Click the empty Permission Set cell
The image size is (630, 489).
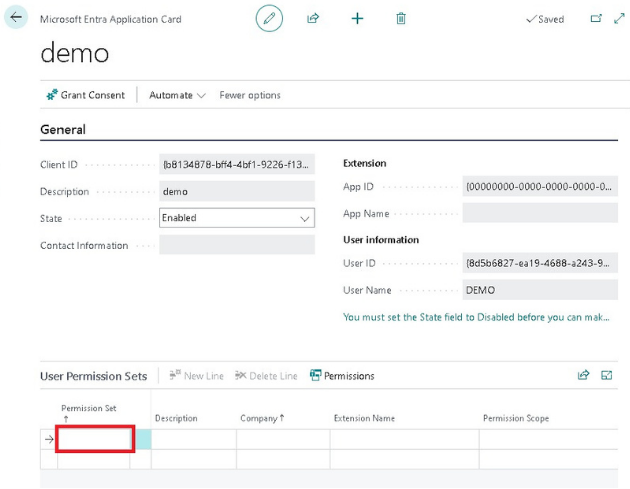click(x=95, y=439)
